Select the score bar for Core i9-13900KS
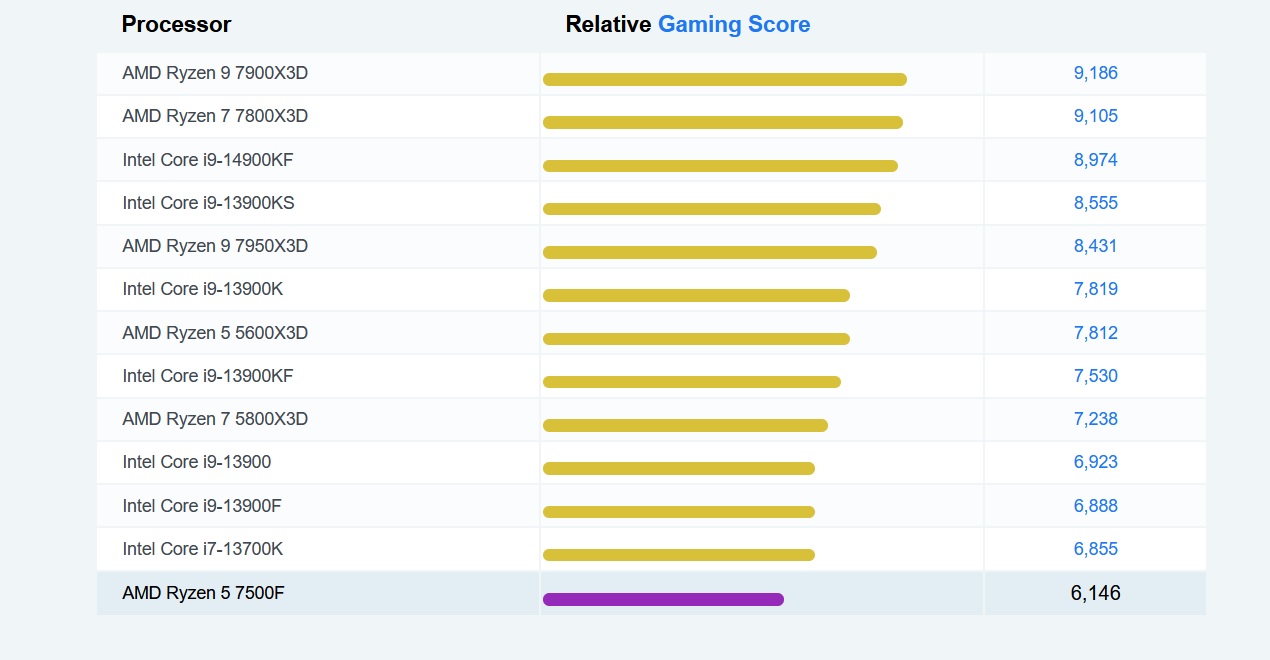This screenshot has height=660, width=1270. coord(712,209)
